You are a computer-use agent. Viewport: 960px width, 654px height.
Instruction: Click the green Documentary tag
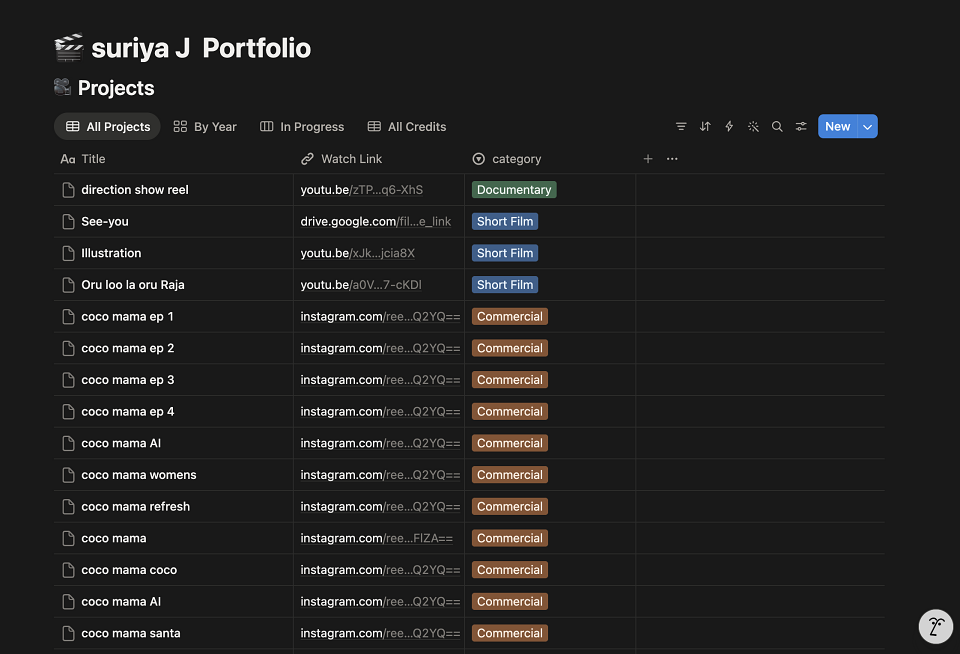tap(514, 190)
